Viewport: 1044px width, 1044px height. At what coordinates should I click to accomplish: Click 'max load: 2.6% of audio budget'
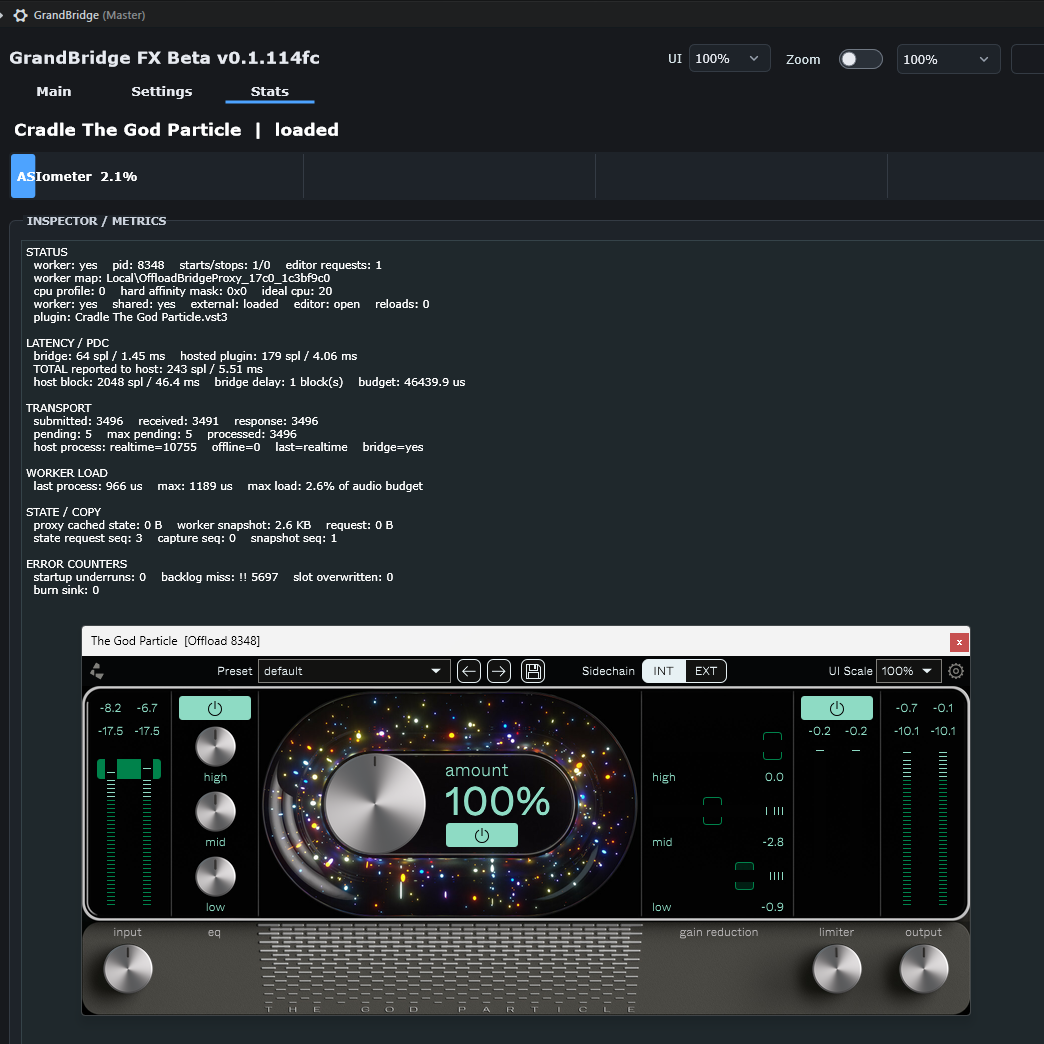335,486
